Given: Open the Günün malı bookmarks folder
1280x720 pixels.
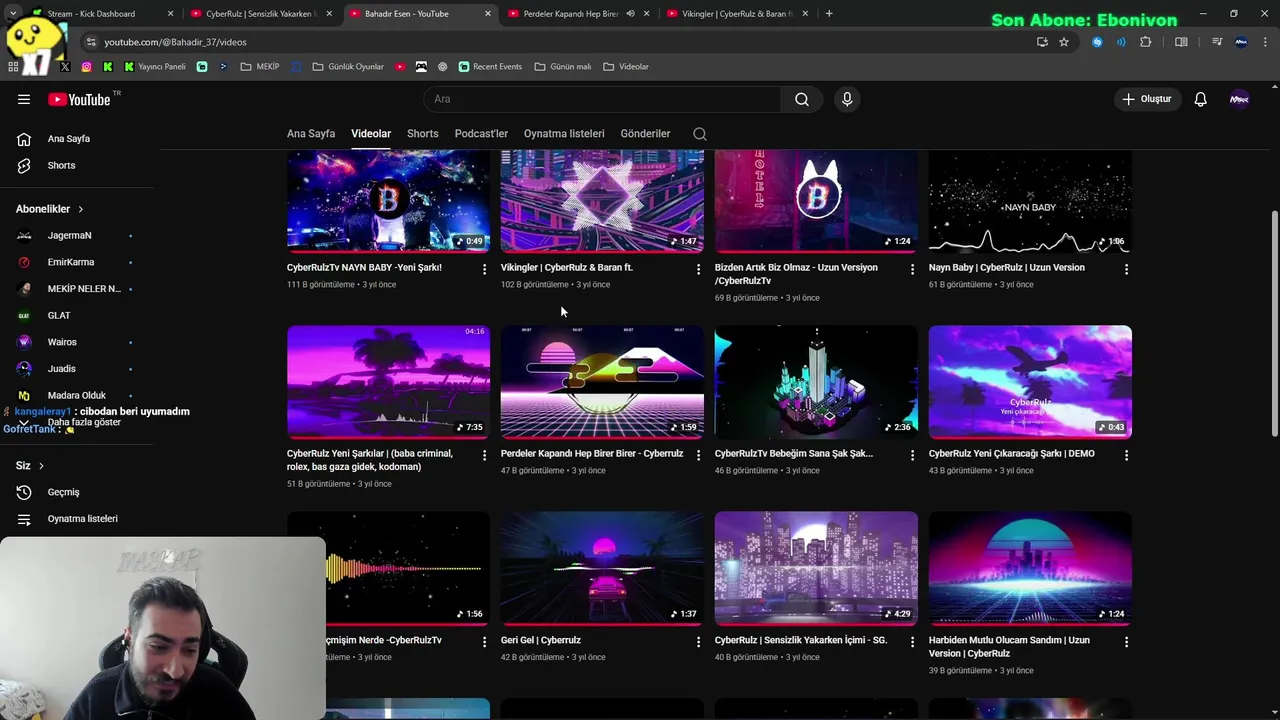Looking at the screenshot, I should click(563, 67).
